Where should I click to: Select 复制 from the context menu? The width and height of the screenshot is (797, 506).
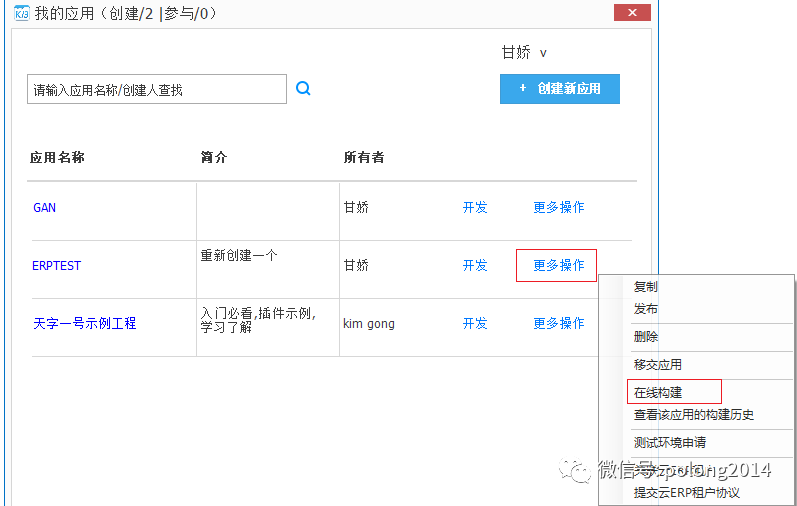tap(646, 286)
